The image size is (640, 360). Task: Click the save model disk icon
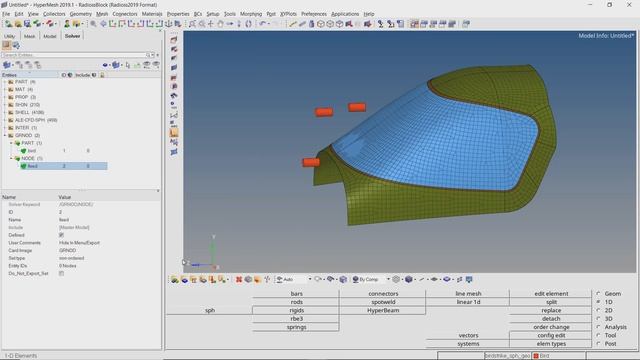pos(27,24)
